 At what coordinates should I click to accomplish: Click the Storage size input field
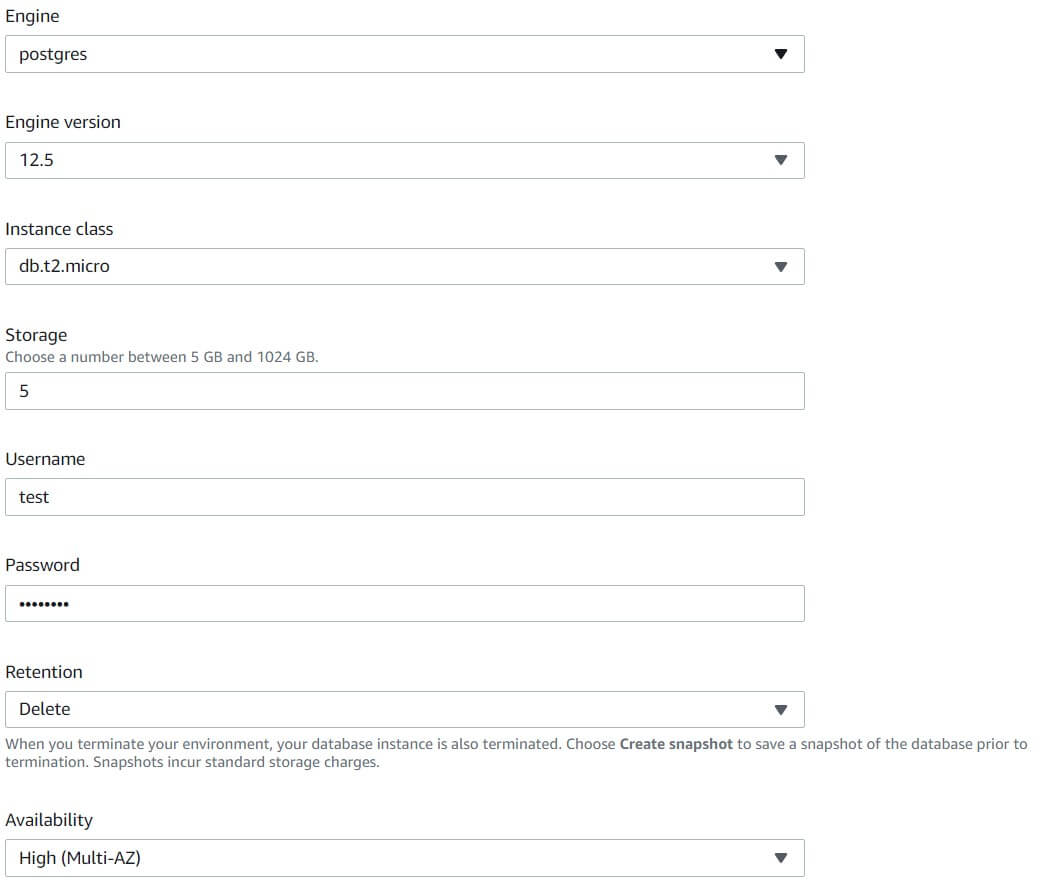pos(405,391)
